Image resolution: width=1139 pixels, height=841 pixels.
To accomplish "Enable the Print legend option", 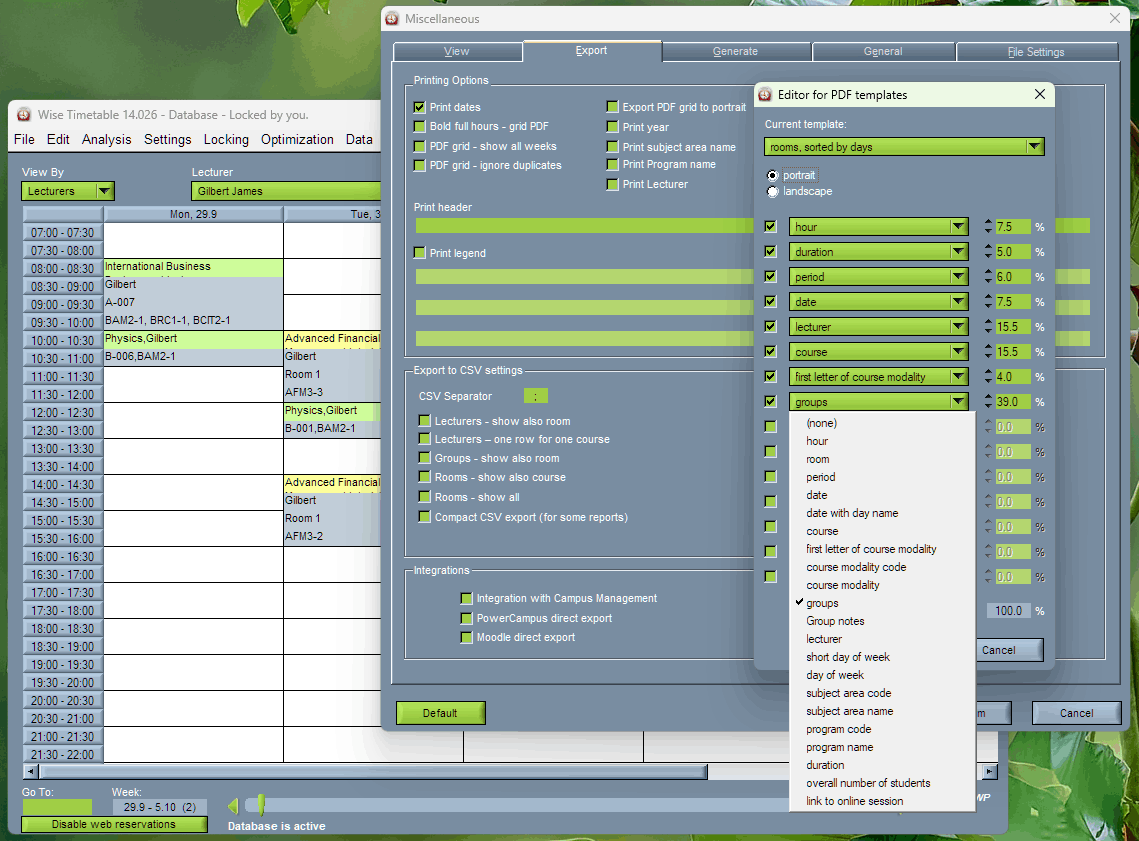I will click(x=418, y=253).
